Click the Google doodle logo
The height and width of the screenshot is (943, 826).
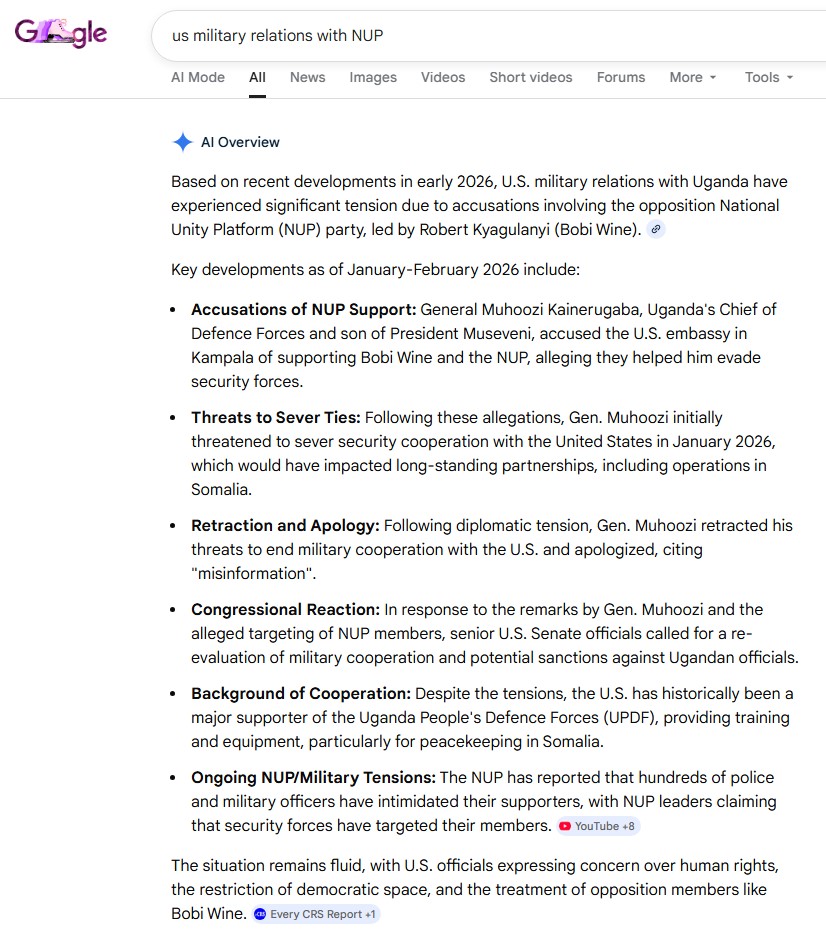[61, 33]
